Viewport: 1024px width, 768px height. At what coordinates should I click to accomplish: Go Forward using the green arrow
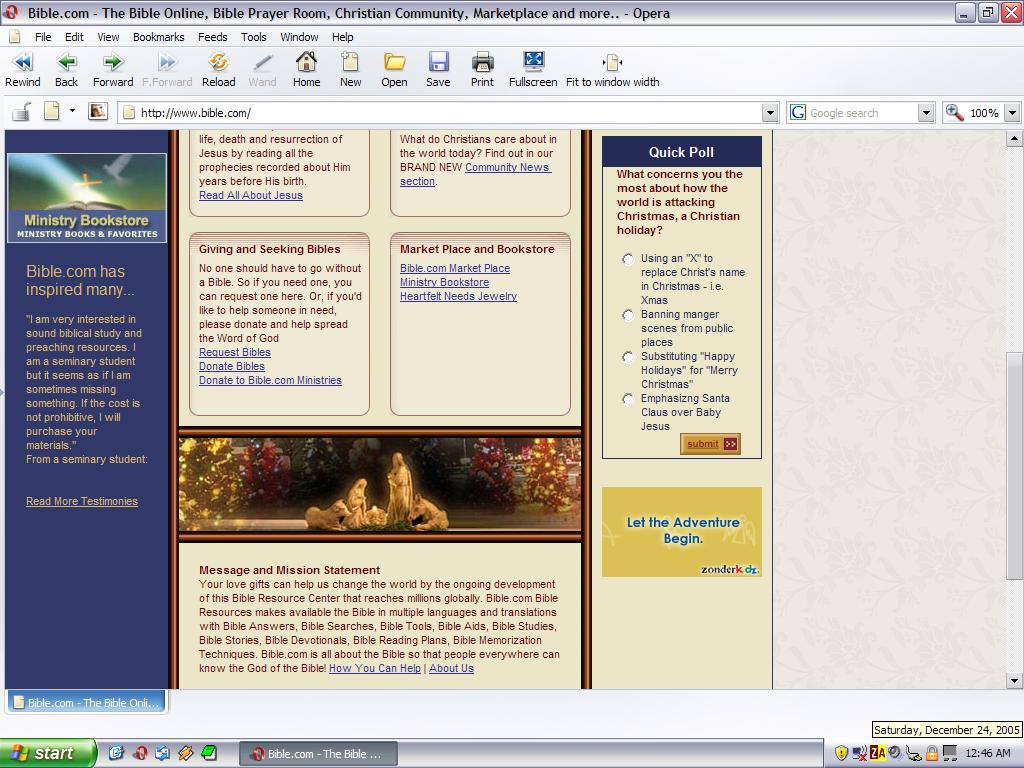pos(113,69)
